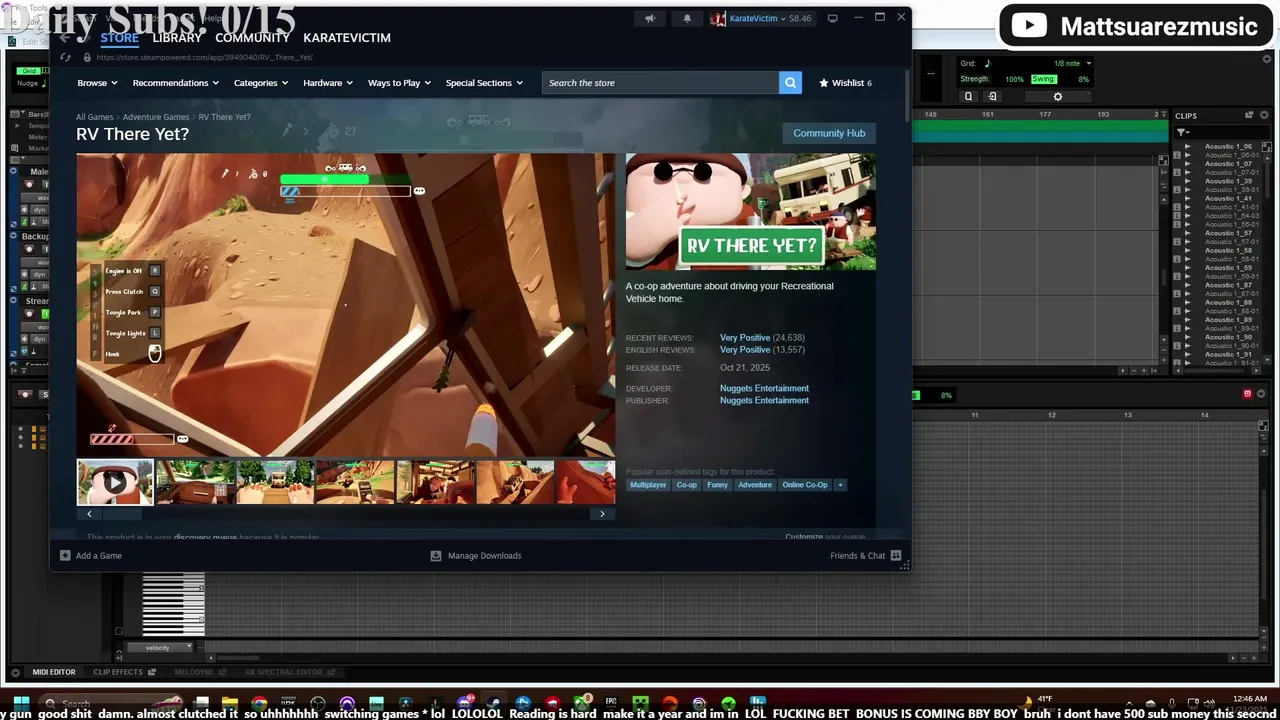Image resolution: width=1280 pixels, height=720 pixels.
Task: Open Chrome from the Windows taskbar
Action: tap(259, 703)
